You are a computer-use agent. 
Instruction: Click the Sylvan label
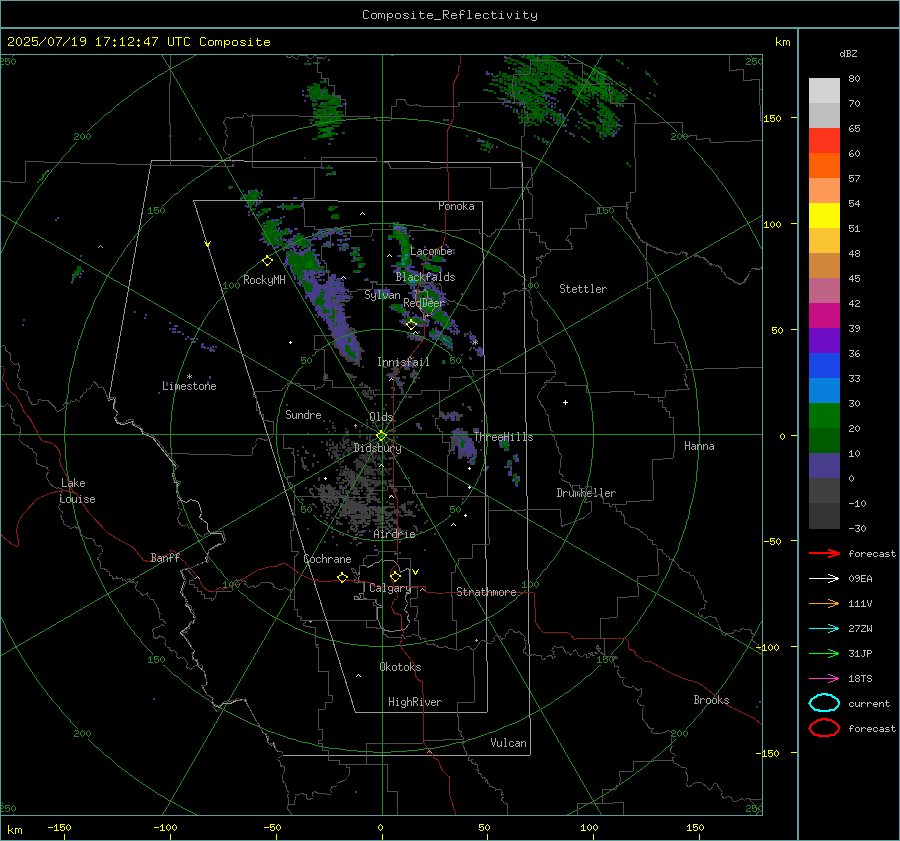[x=382, y=295]
